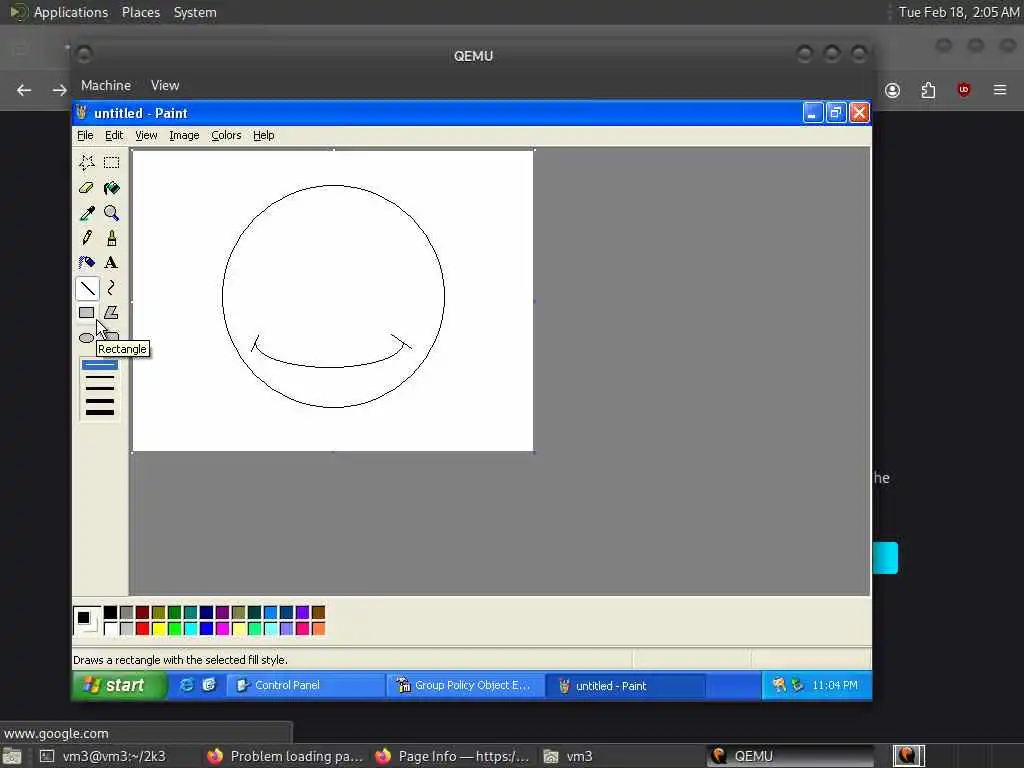Image resolution: width=1024 pixels, height=768 pixels.
Task: Click the first XP system tray icon
Action: pyautogui.click(x=779, y=684)
